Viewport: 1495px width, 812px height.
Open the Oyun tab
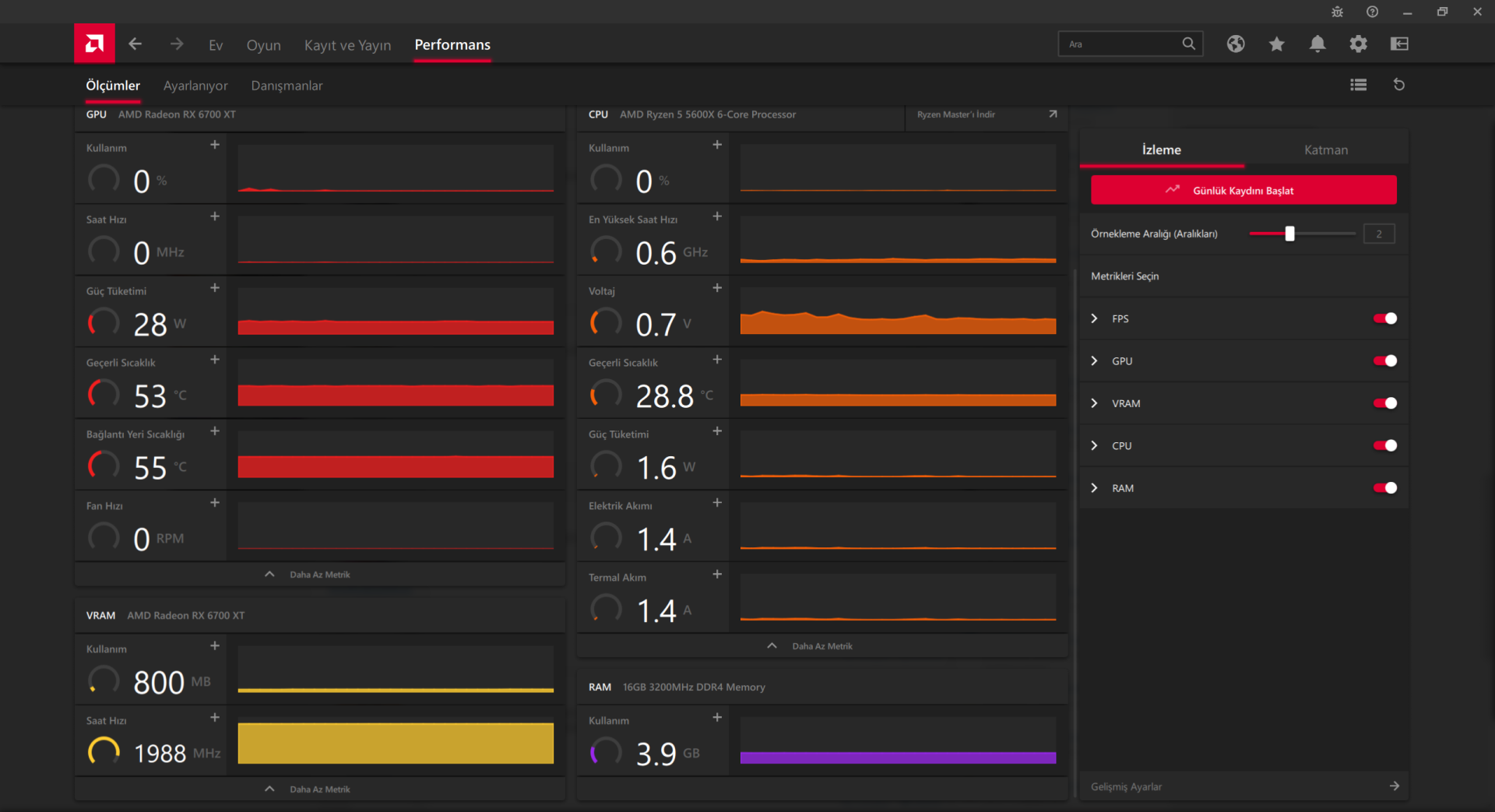tap(264, 45)
